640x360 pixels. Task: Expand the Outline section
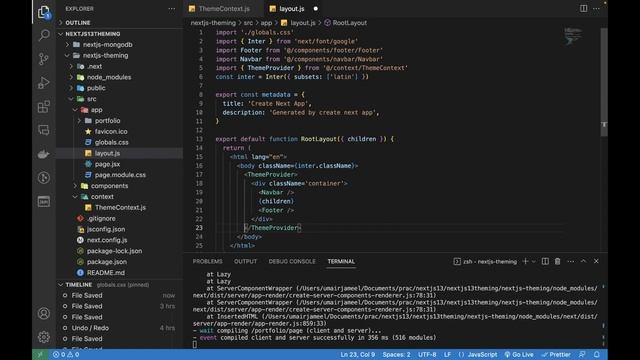[x=78, y=22]
